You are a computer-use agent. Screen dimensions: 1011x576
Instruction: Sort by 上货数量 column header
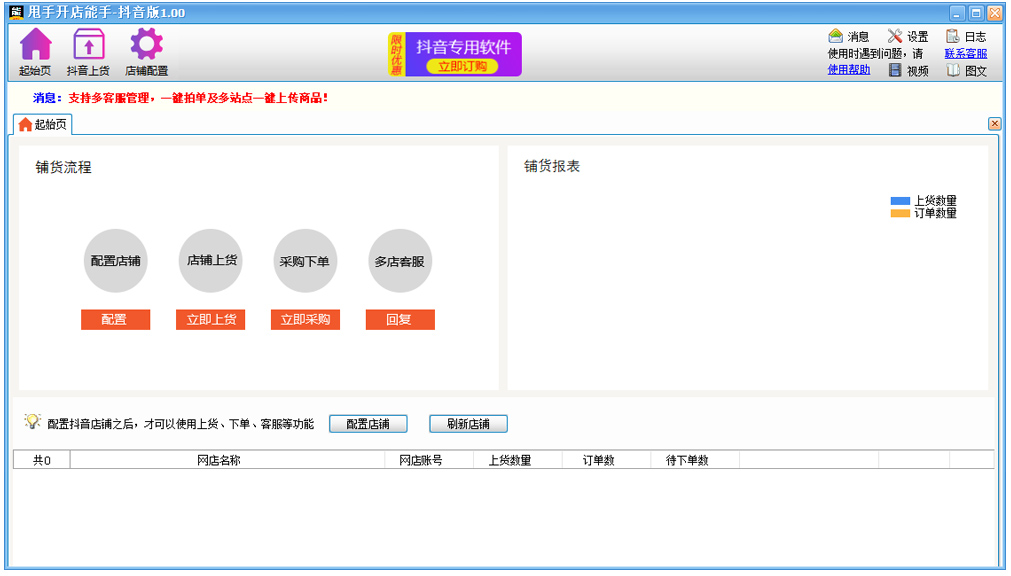click(x=518, y=460)
